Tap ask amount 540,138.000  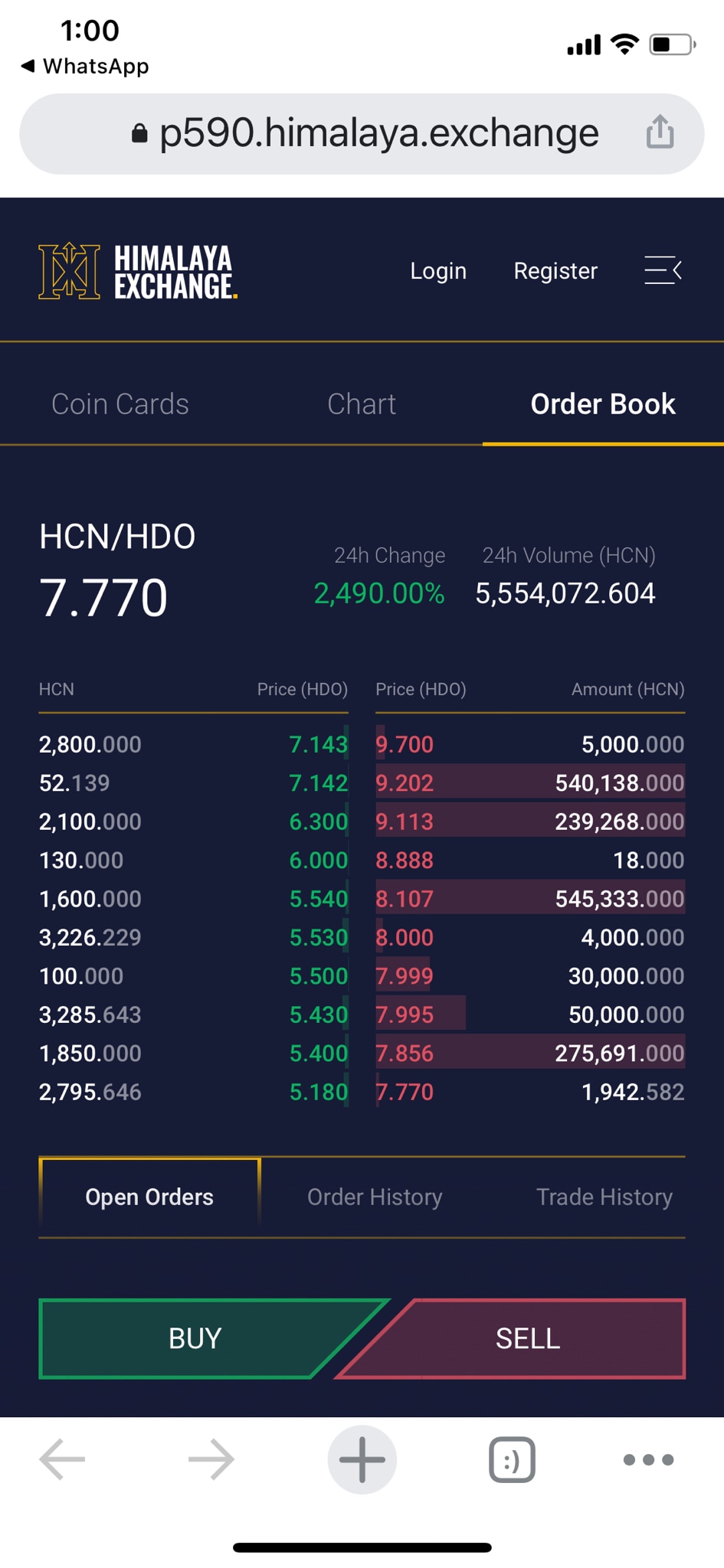coord(620,782)
